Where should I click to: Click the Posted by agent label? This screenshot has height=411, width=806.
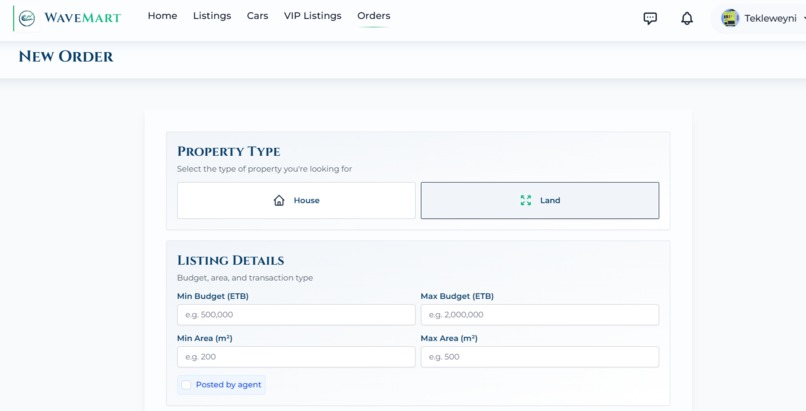[x=228, y=385]
